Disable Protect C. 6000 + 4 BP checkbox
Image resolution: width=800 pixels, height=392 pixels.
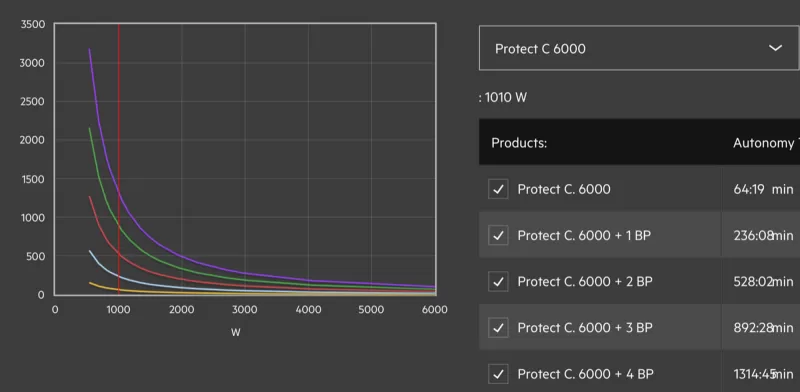(x=498, y=374)
